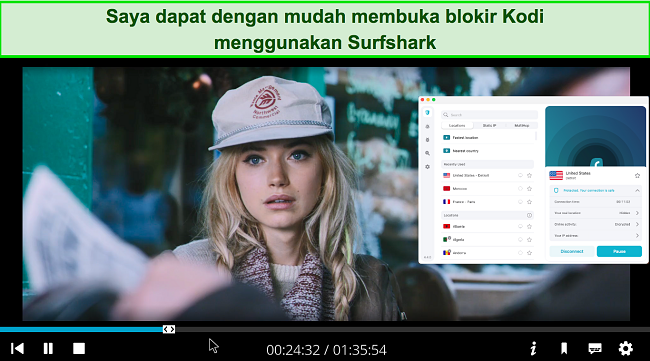Viewport: 650px width, 361px height.
Task: Pause the Kodi video playback
Action: click(x=48, y=349)
